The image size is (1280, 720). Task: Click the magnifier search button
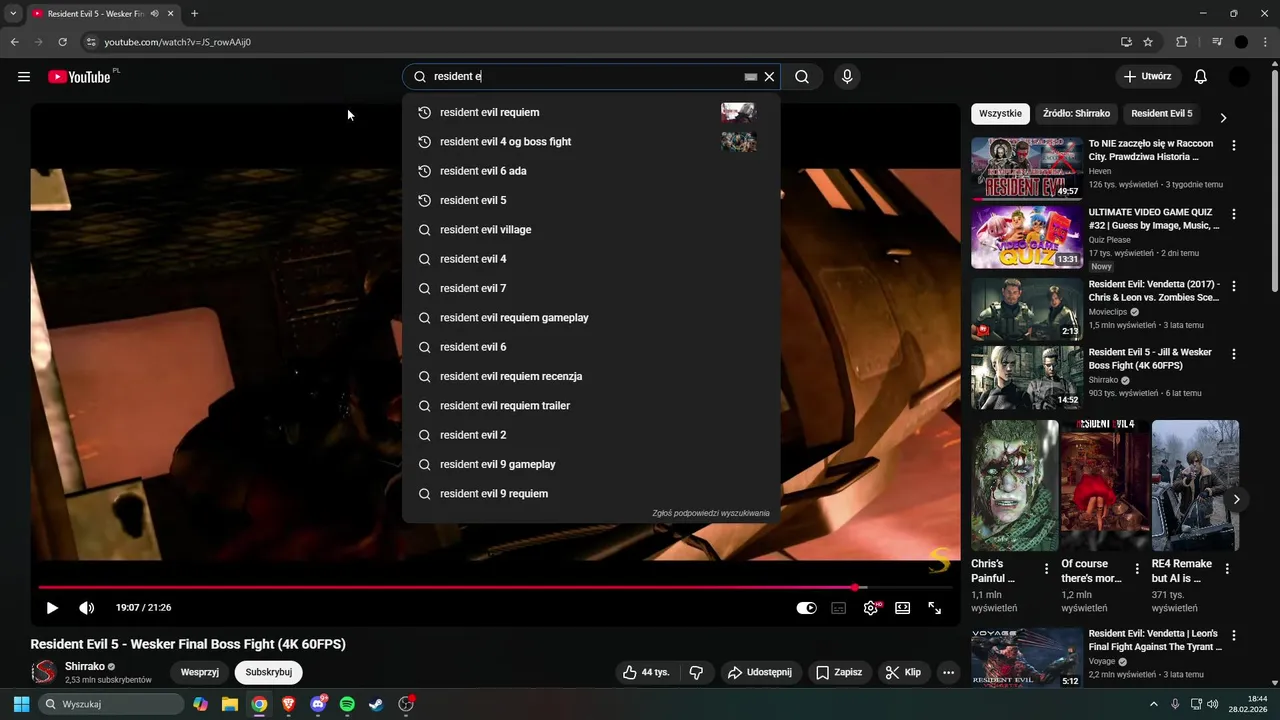click(802, 77)
